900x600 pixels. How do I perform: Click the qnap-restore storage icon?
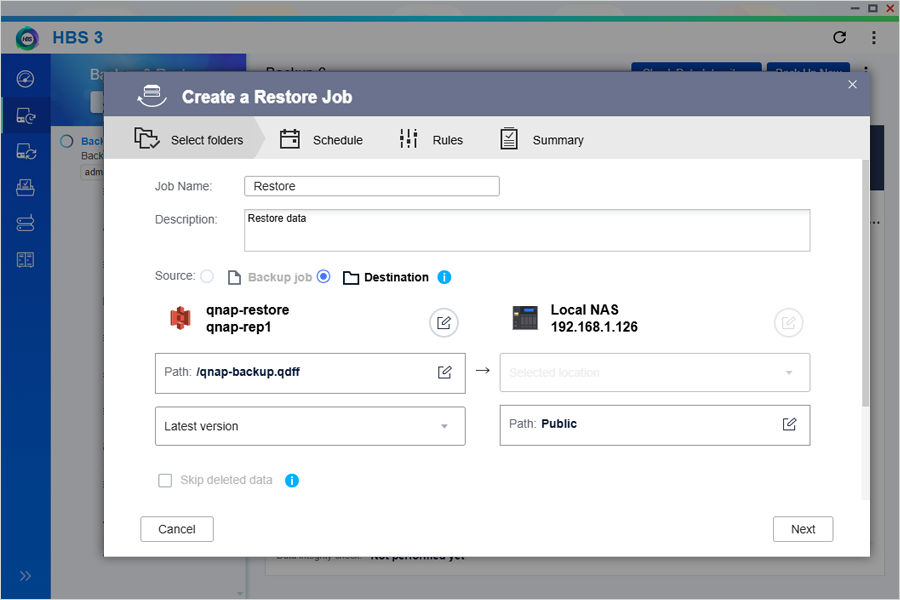pyautogui.click(x=180, y=318)
